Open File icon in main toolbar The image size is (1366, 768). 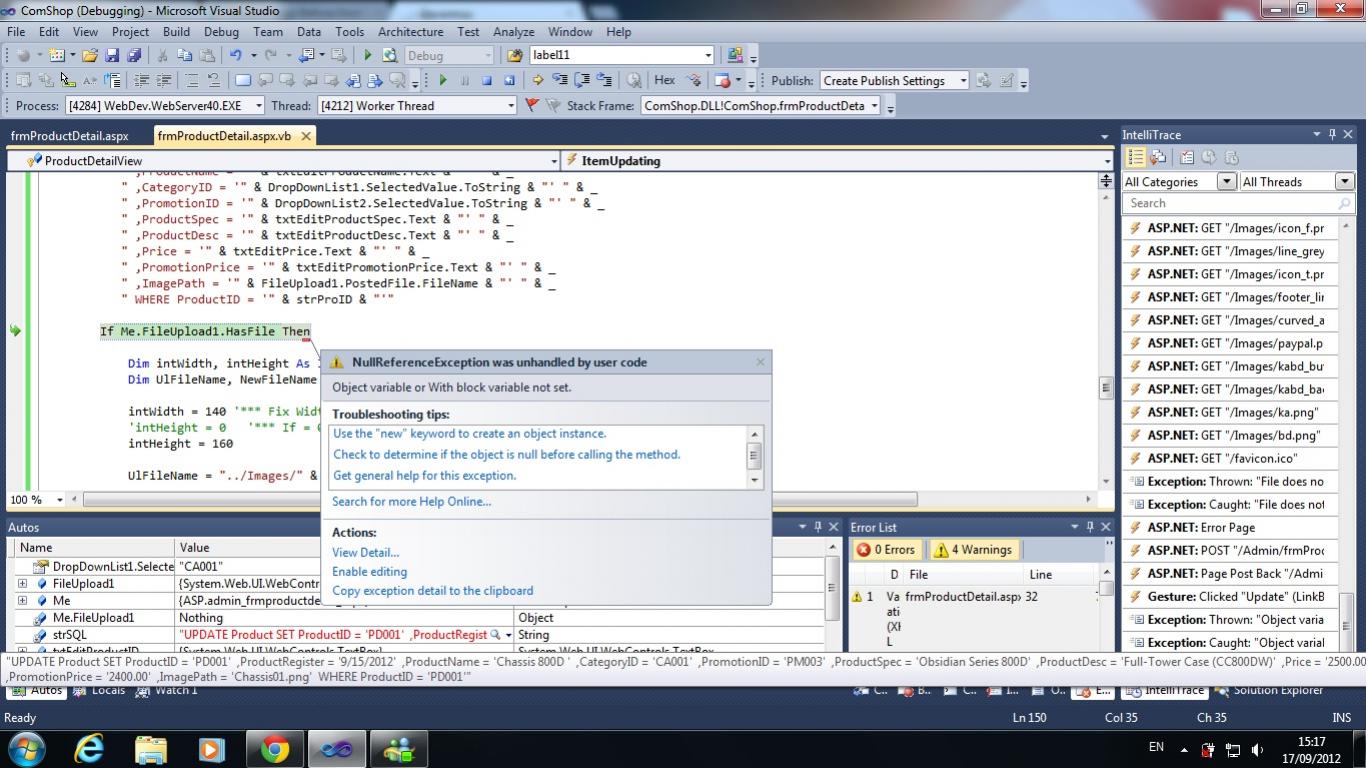pos(90,56)
